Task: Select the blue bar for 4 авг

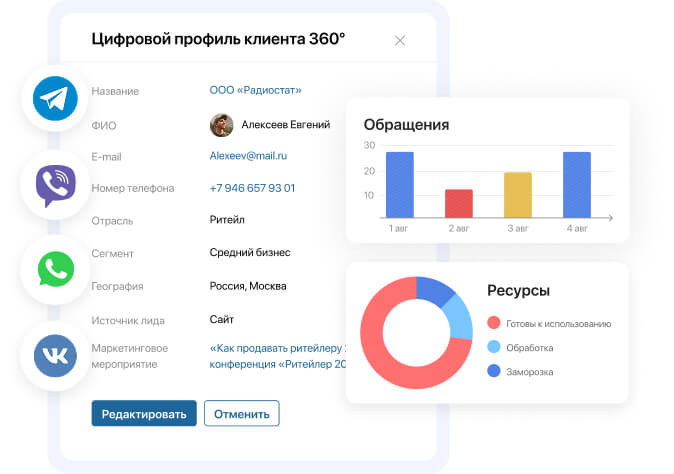Action: pos(576,184)
